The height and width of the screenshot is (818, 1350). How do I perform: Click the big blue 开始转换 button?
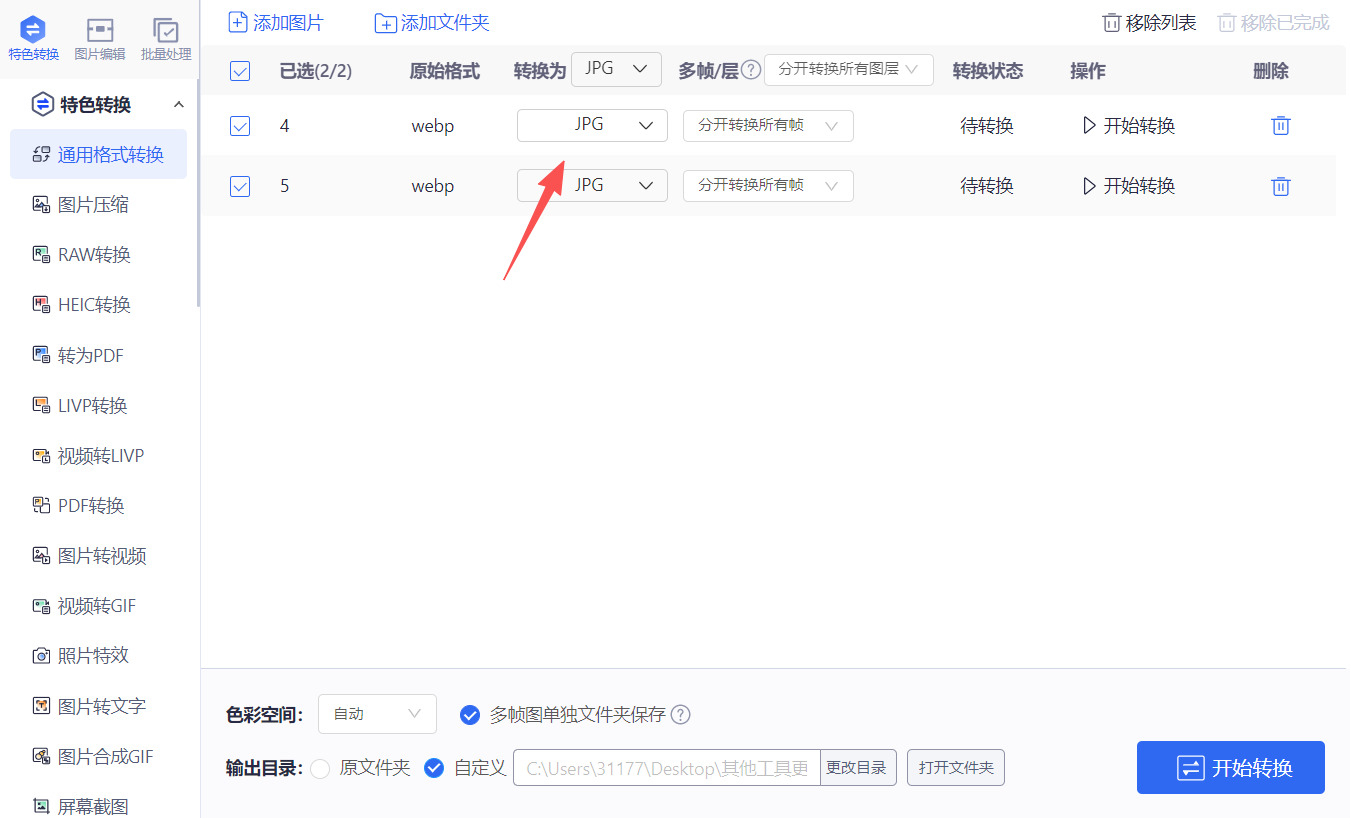(x=1231, y=768)
